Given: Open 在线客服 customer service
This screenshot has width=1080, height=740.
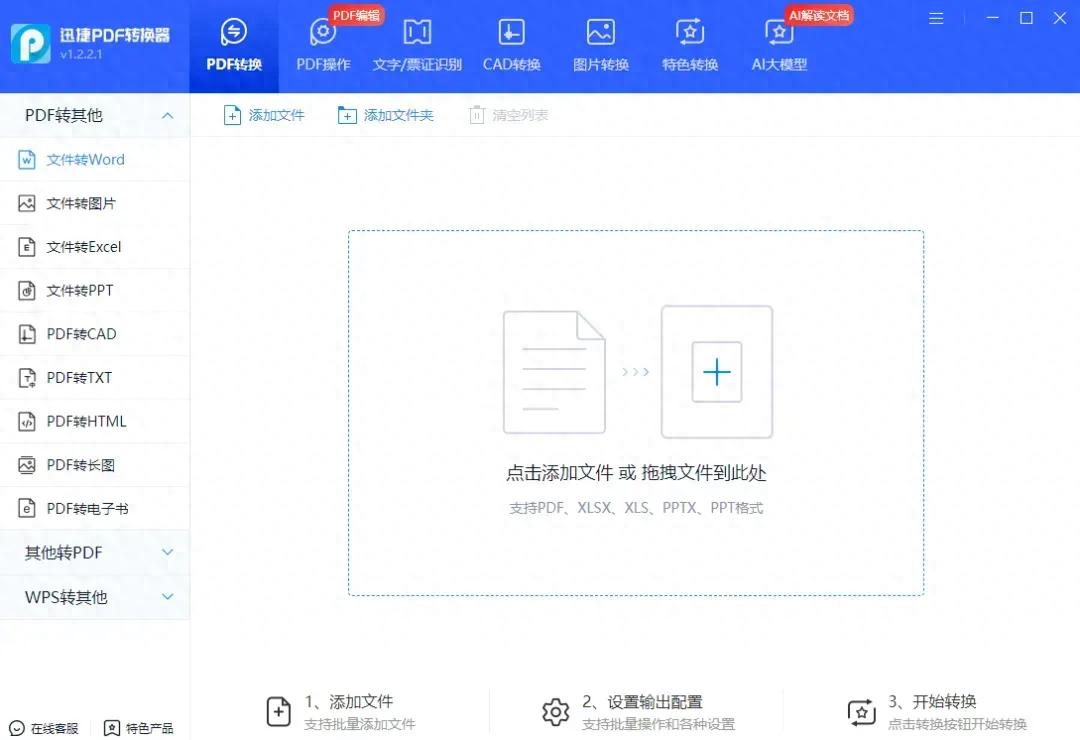Looking at the screenshot, I should coord(38,728).
